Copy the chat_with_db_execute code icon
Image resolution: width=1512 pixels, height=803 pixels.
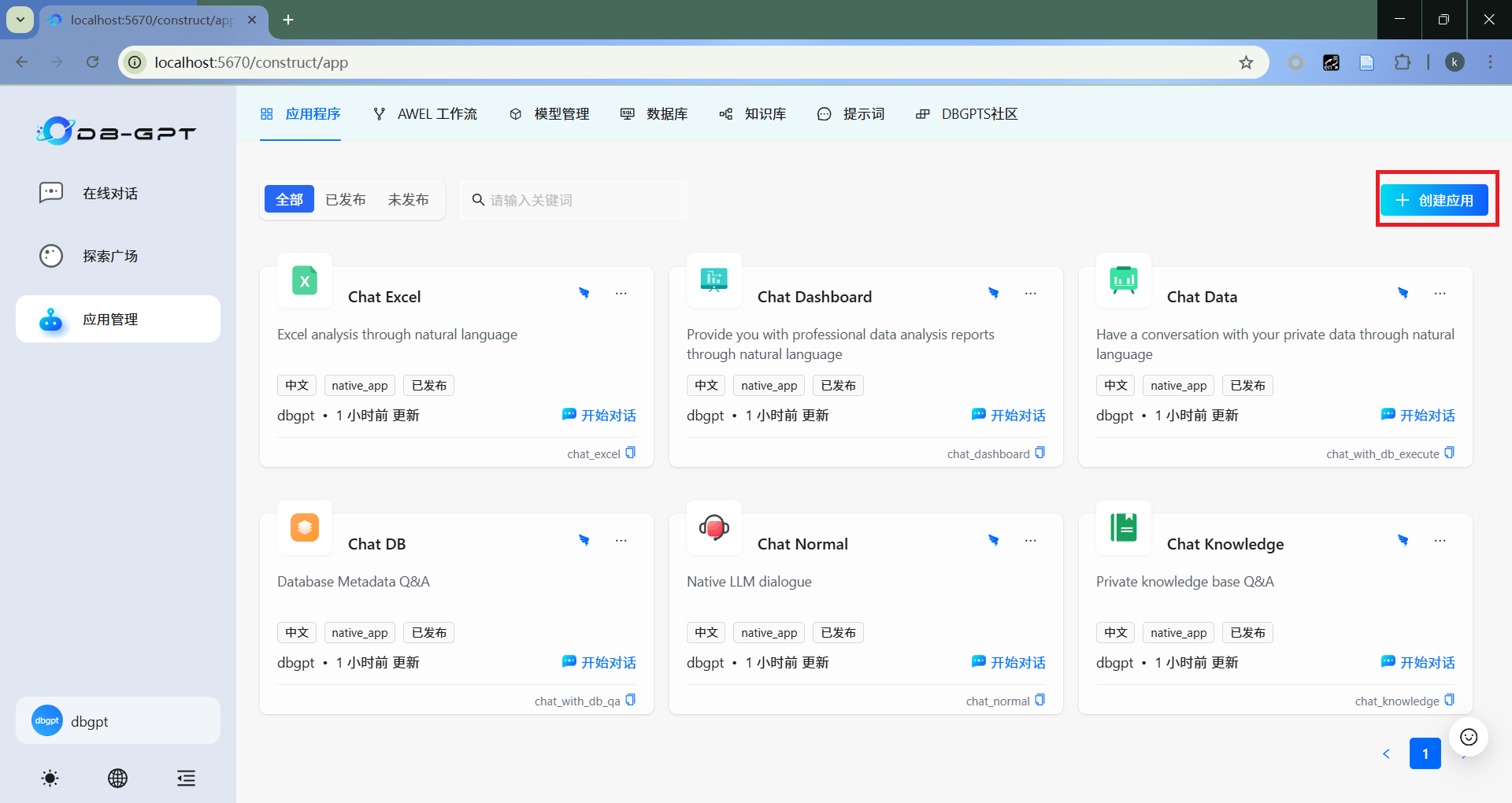tap(1449, 453)
